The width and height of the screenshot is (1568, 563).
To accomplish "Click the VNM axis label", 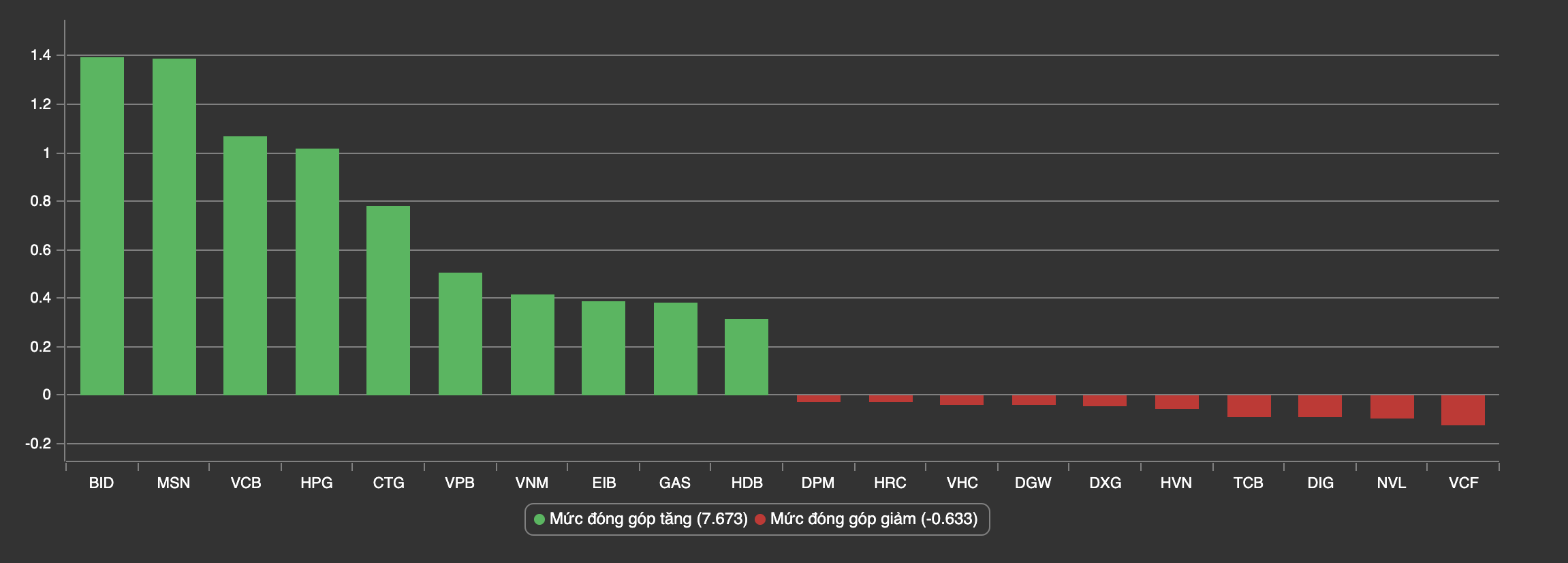I will coord(532,483).
